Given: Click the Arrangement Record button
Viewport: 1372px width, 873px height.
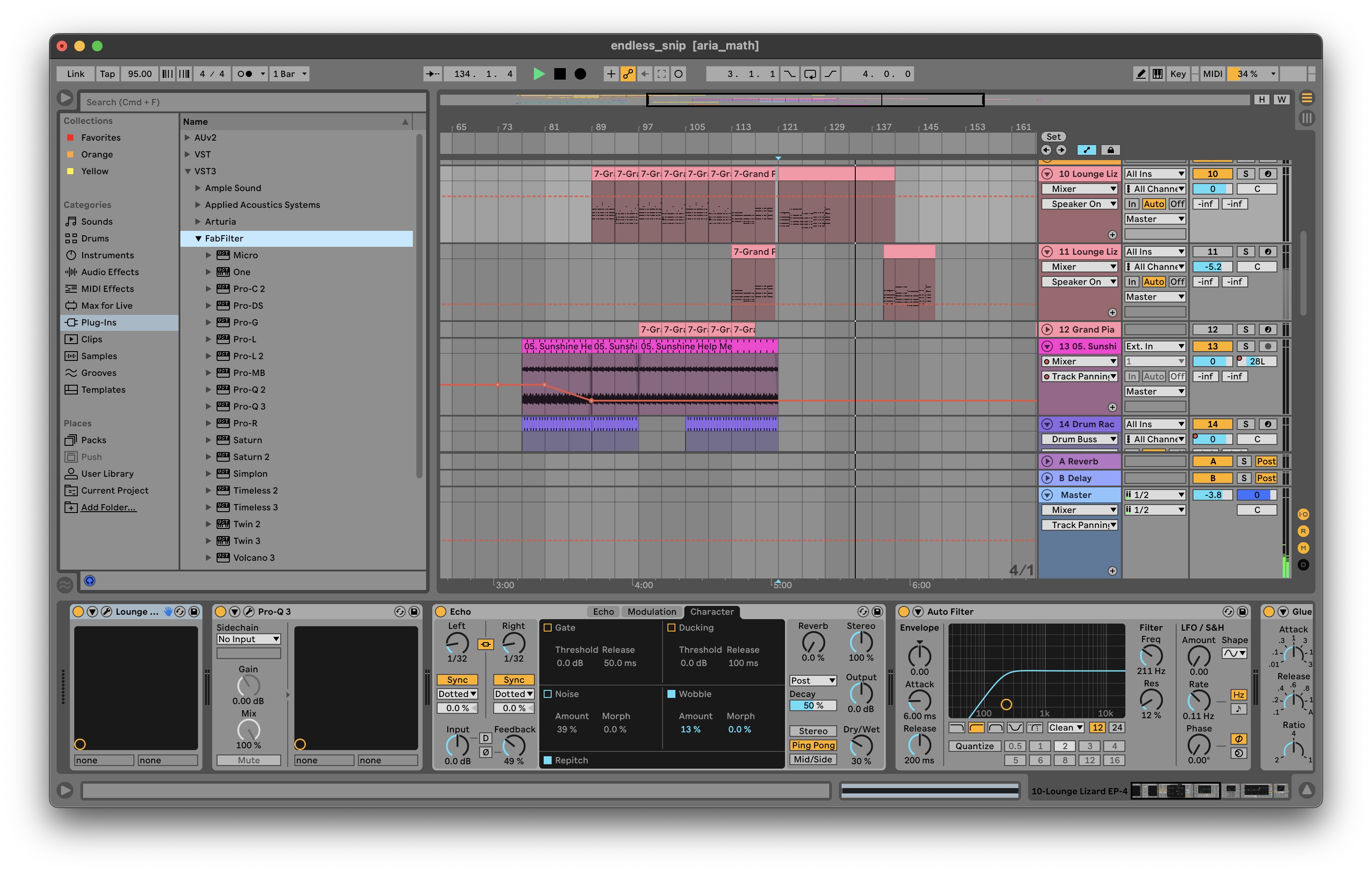Looking at the screenshot, I should point(580,73).
